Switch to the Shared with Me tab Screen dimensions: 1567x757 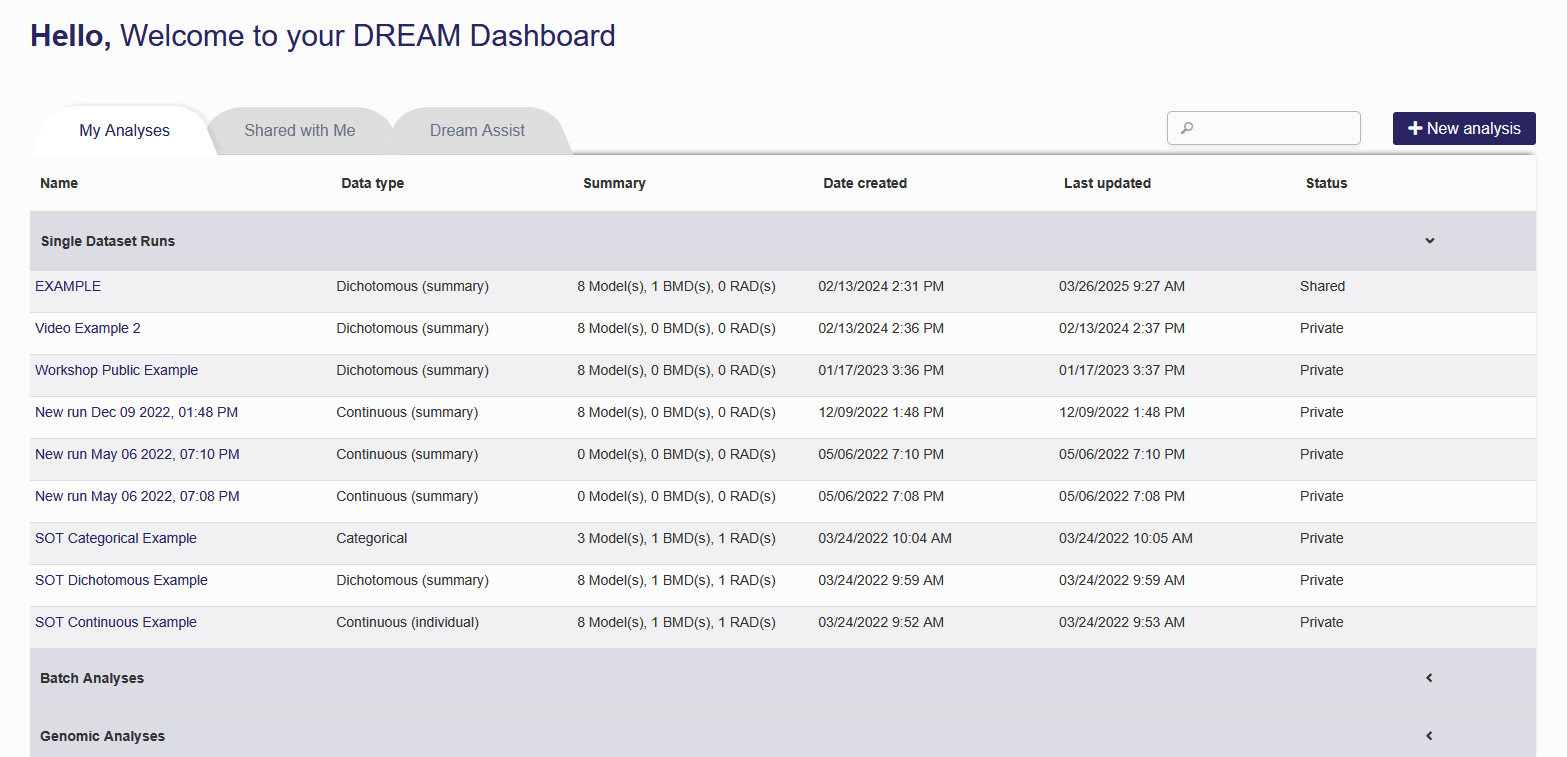click(x=300, y=130)
